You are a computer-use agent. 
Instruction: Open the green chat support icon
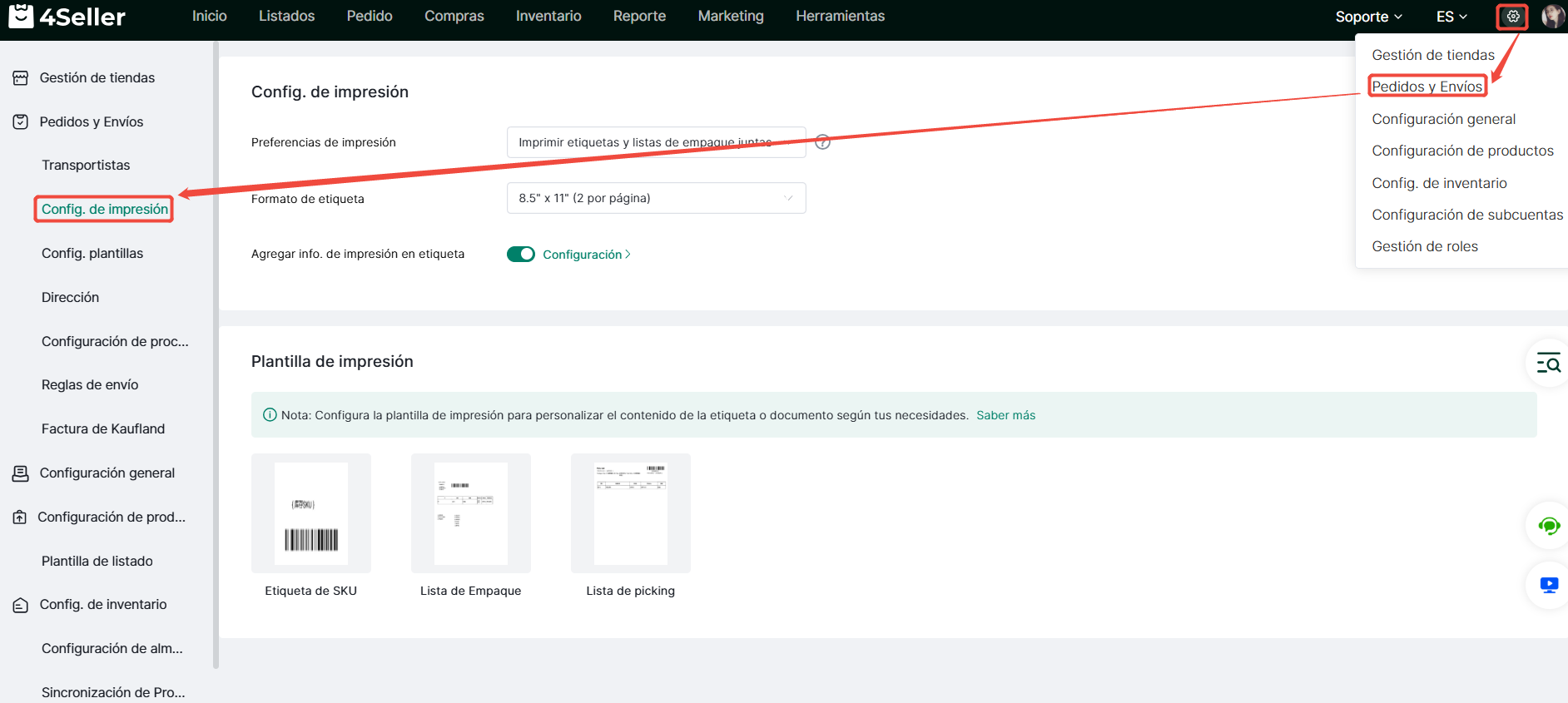click(1549, 526)
